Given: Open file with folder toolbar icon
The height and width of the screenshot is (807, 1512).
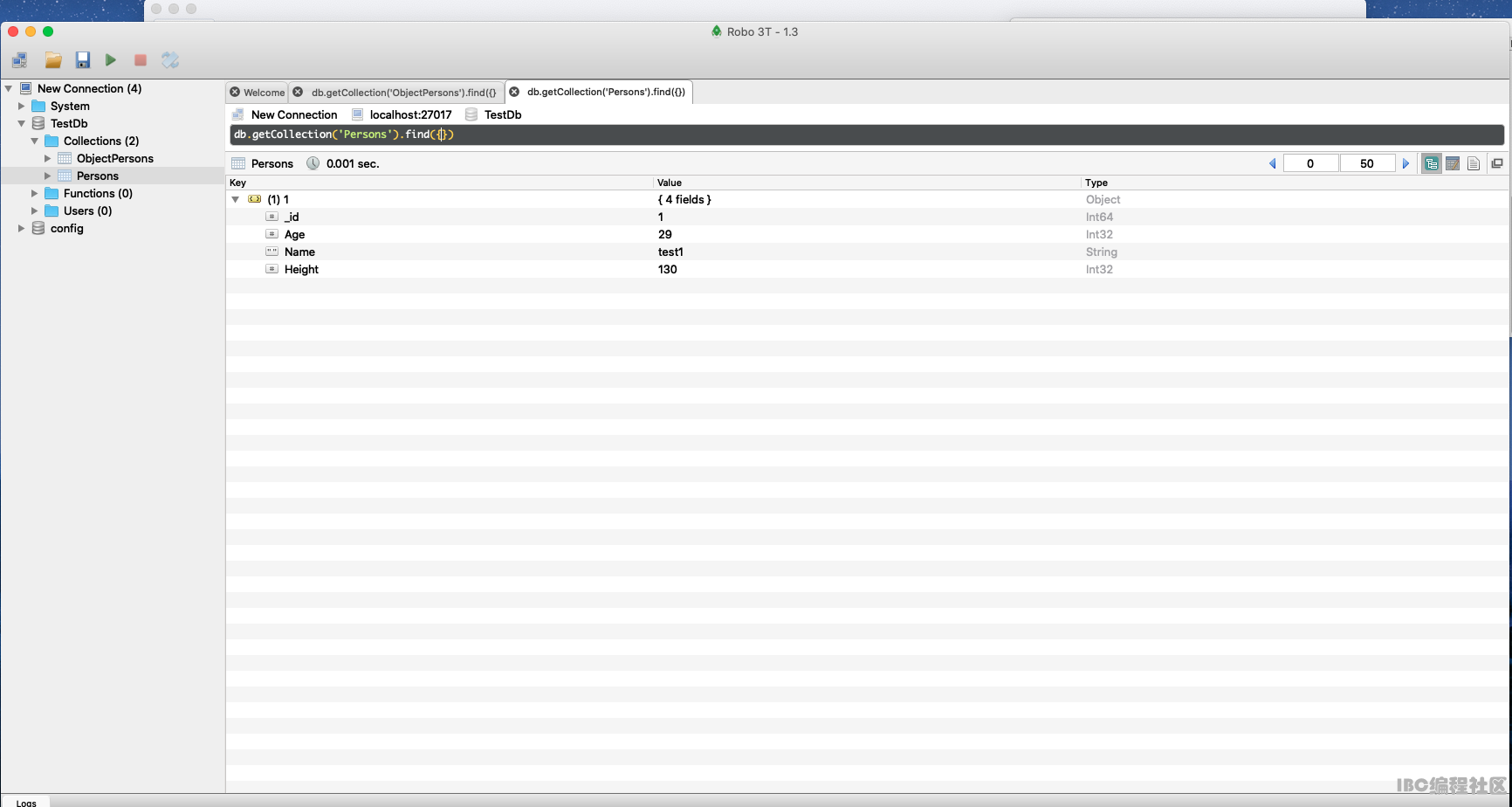Looking at the screenshot, I should [x=53, y=60].
